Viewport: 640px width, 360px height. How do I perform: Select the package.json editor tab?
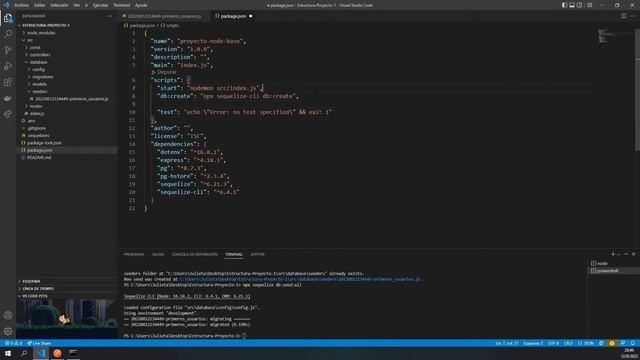pos(233,16)
